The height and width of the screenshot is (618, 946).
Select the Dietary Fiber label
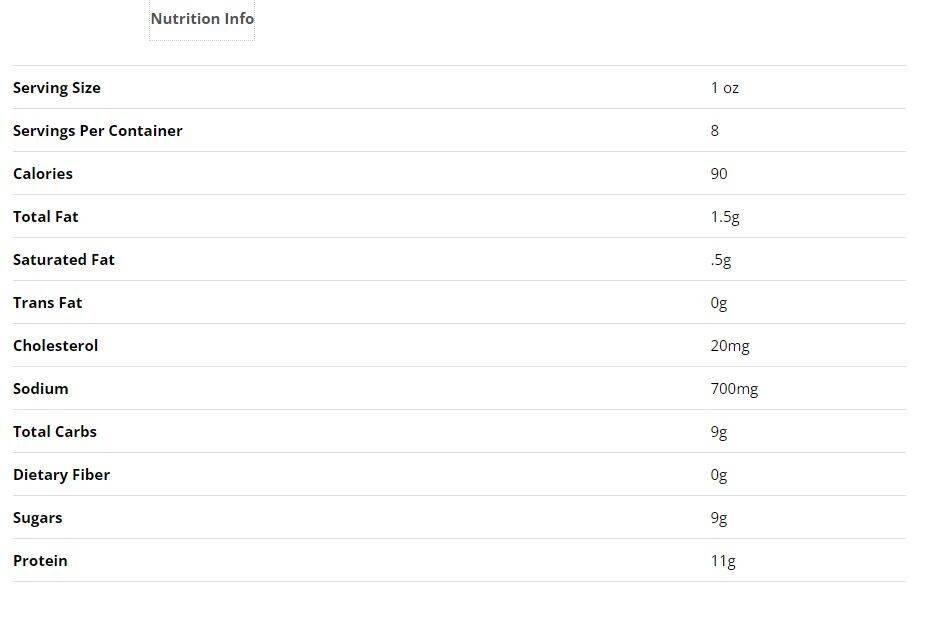[62, 475]
